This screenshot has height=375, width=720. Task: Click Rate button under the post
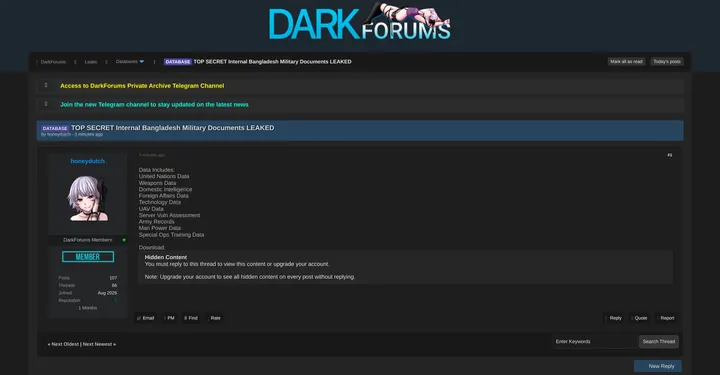click(x=215, y=318)
